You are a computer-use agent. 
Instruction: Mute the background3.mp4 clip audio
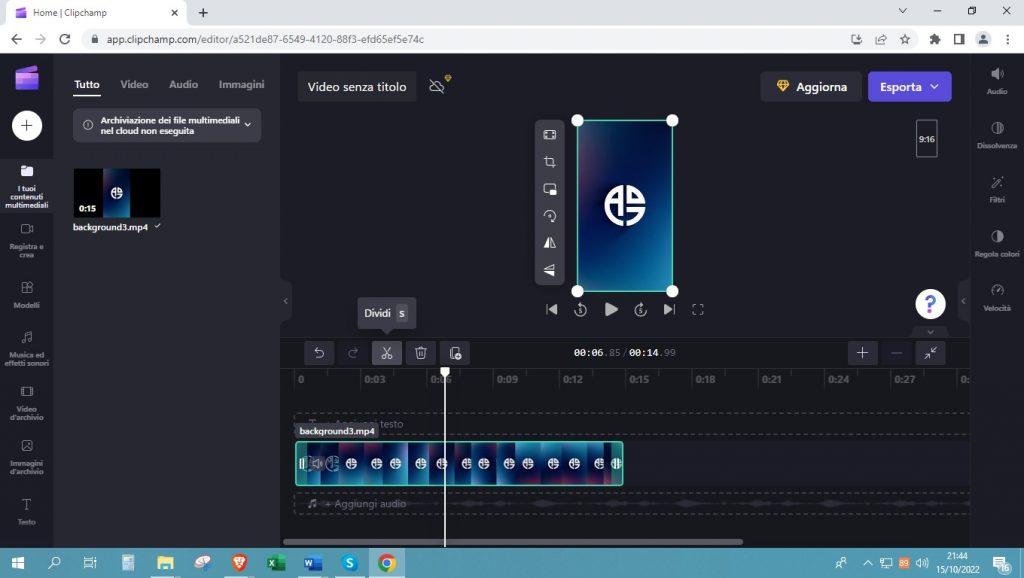pyautogui.click(x=316, y=464)
